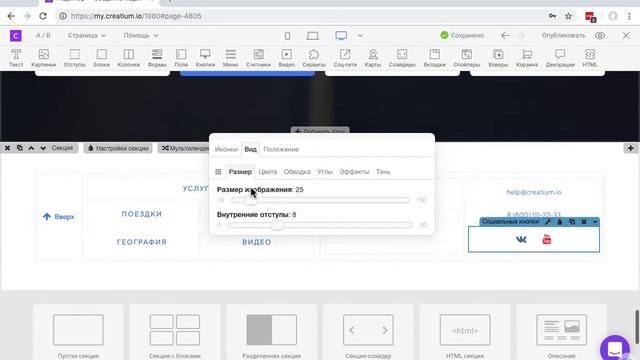Open Настройки секции
Screen dimensions: 640x360
tap(118, 148)
